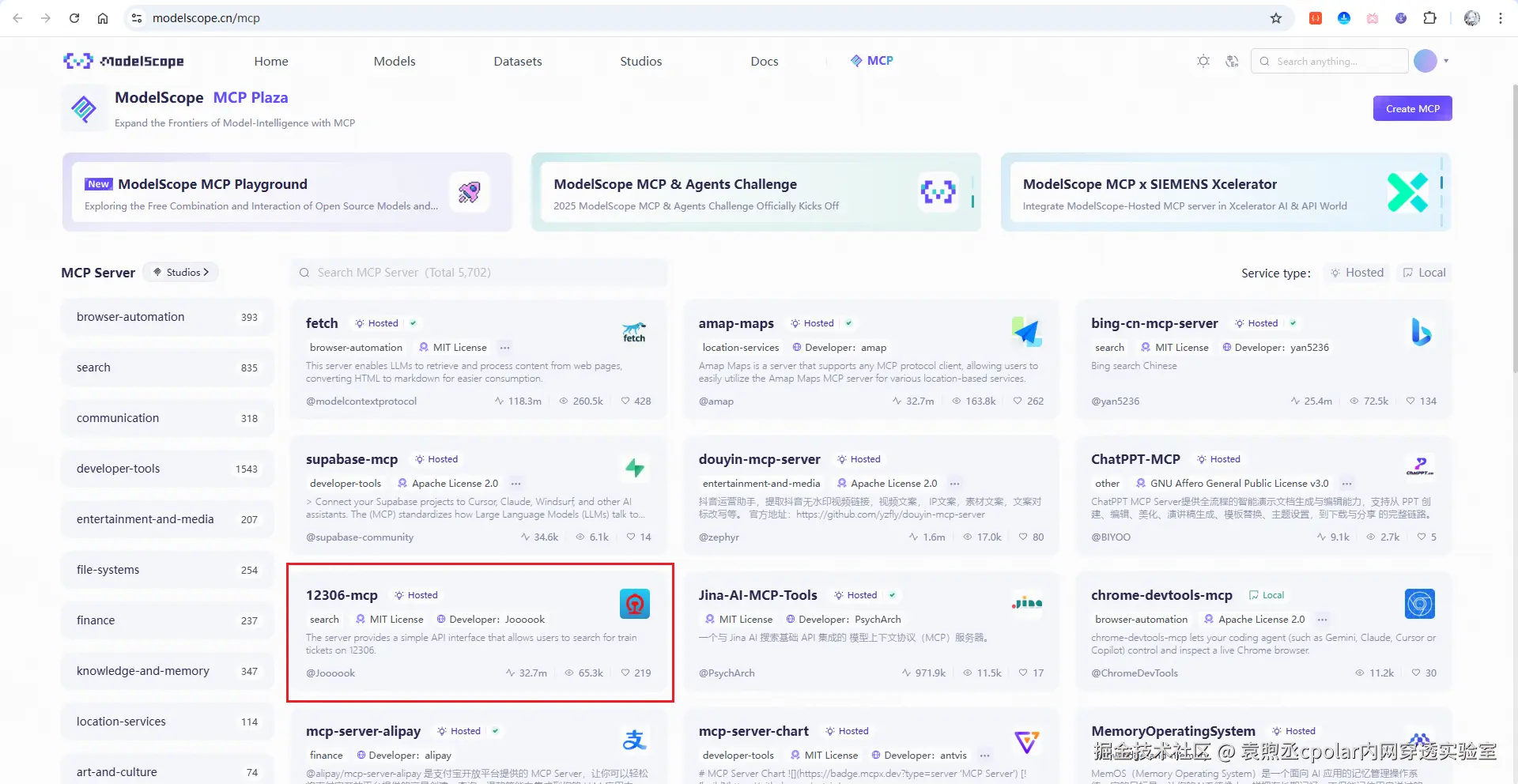Select the browser-automation category
This screenshot has height=784, width=1518.
click(x=168, y=317)
